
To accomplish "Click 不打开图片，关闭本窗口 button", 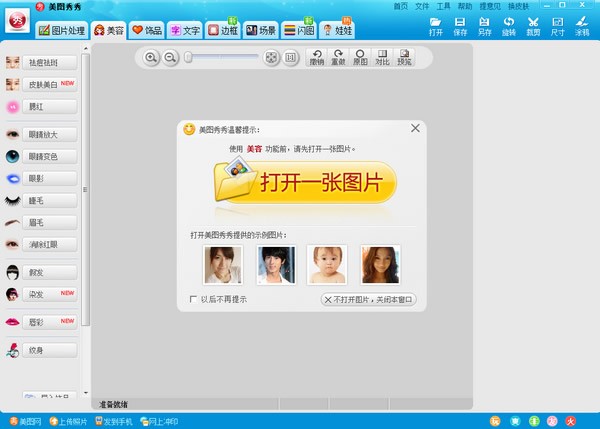I will (x=368, y=299).
